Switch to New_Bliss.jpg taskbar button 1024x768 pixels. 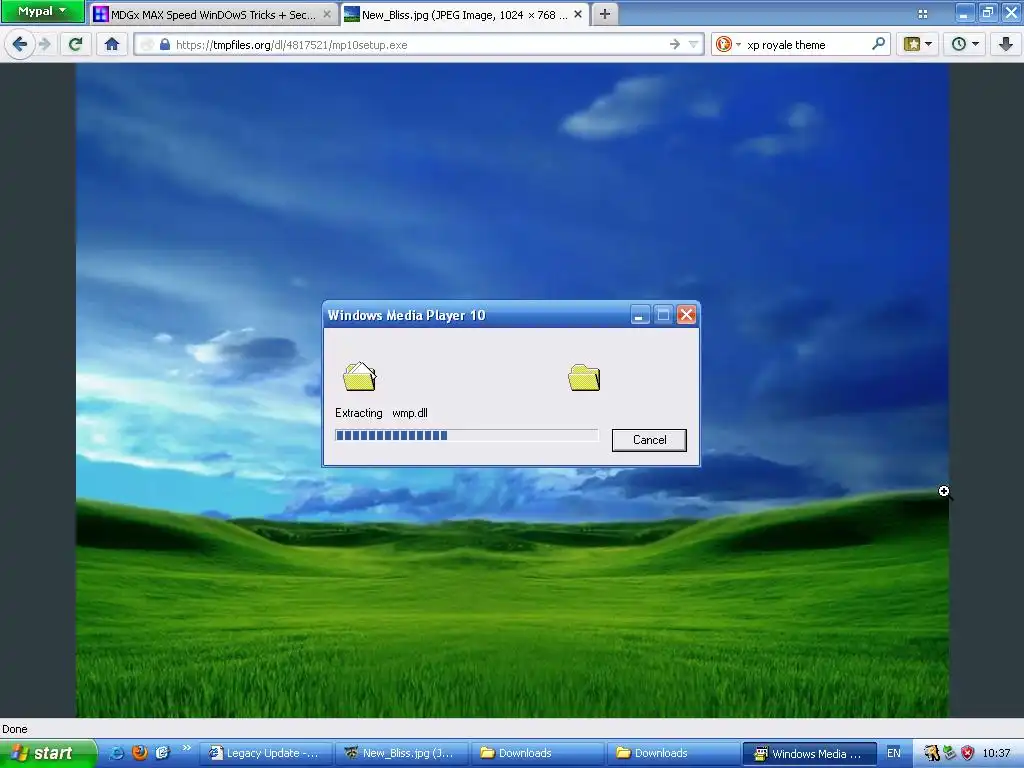402,753
